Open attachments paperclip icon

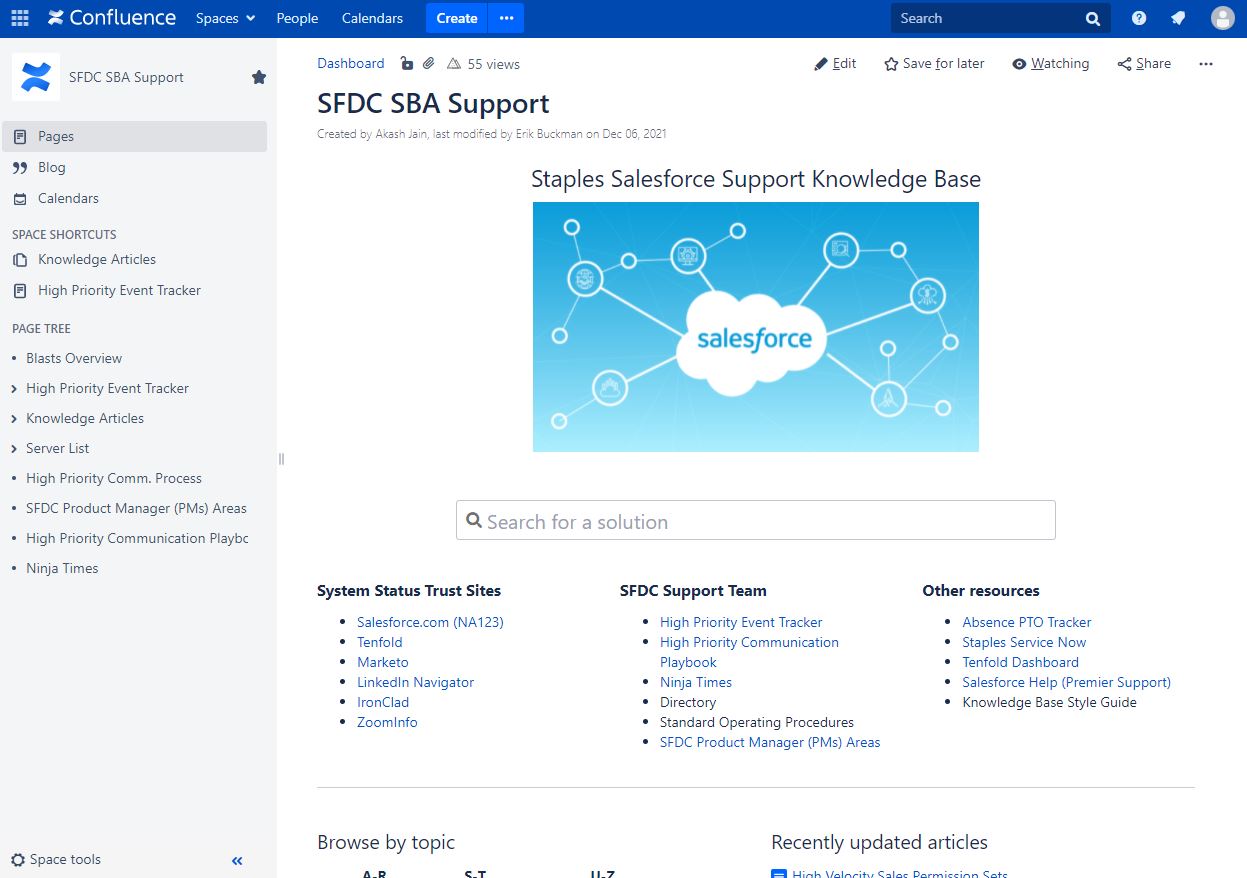click(x=428, y=64)
